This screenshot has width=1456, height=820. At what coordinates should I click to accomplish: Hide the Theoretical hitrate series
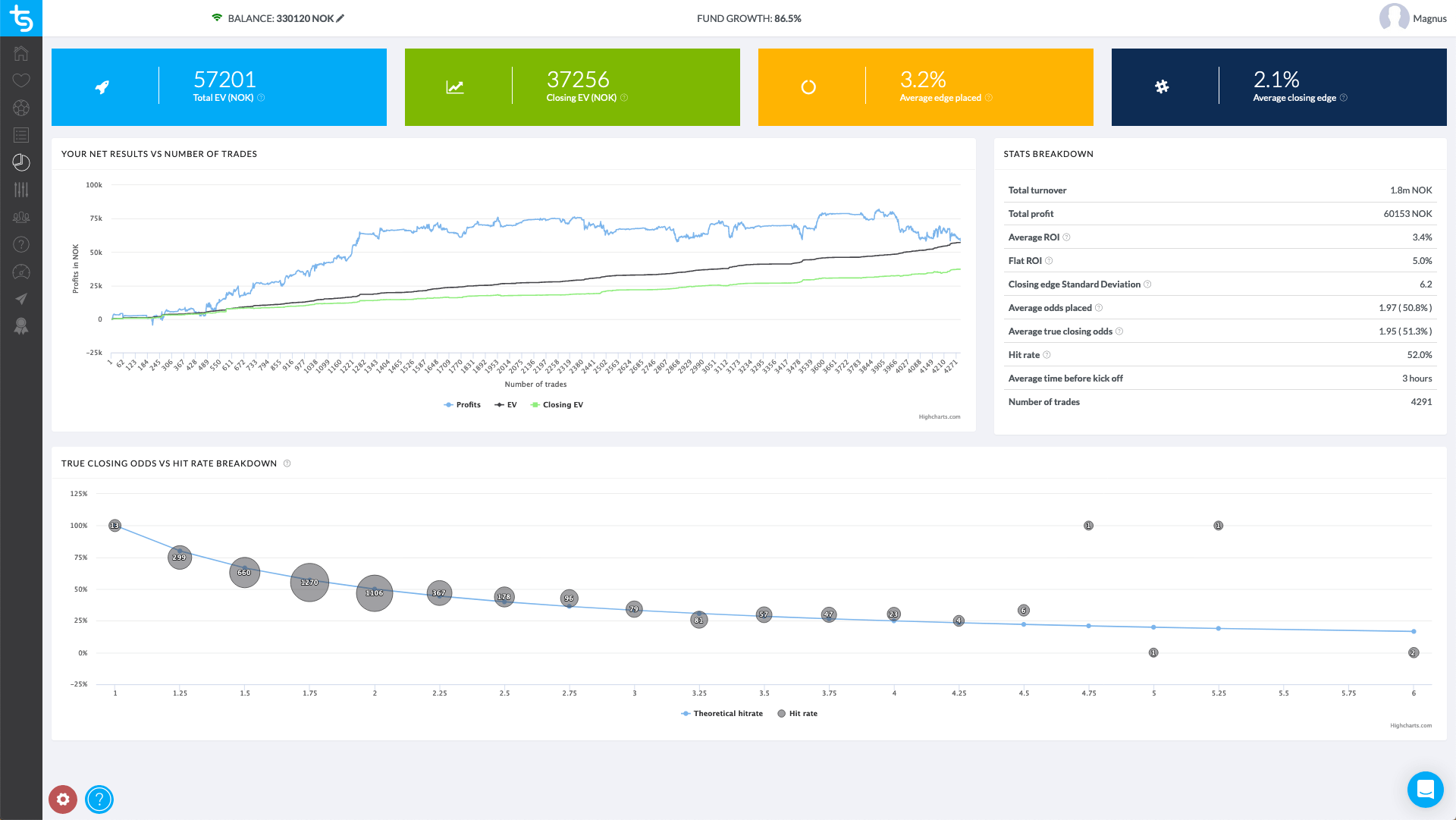722,714
